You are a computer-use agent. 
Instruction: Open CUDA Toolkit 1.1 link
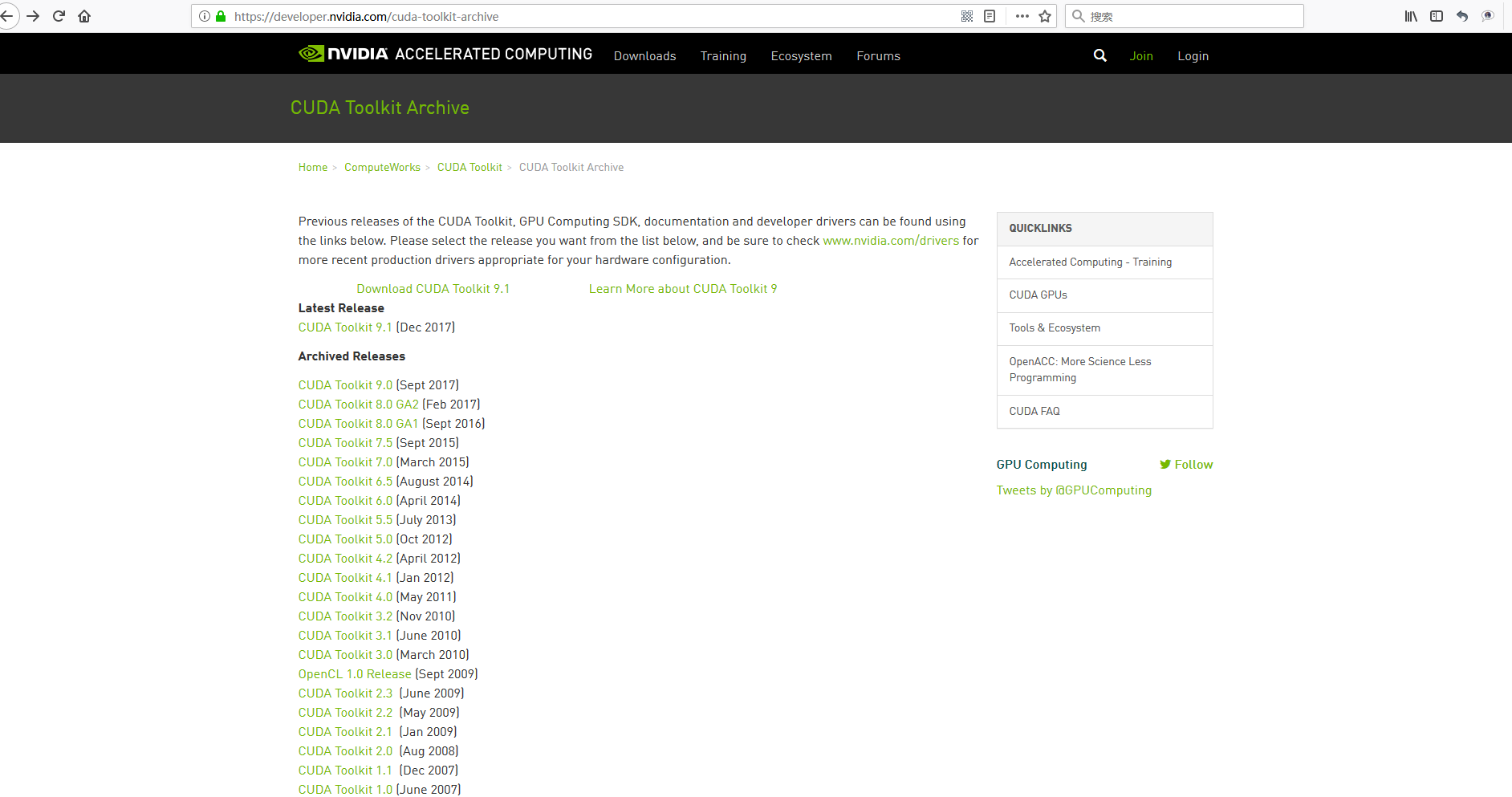[x=345, y=771]
